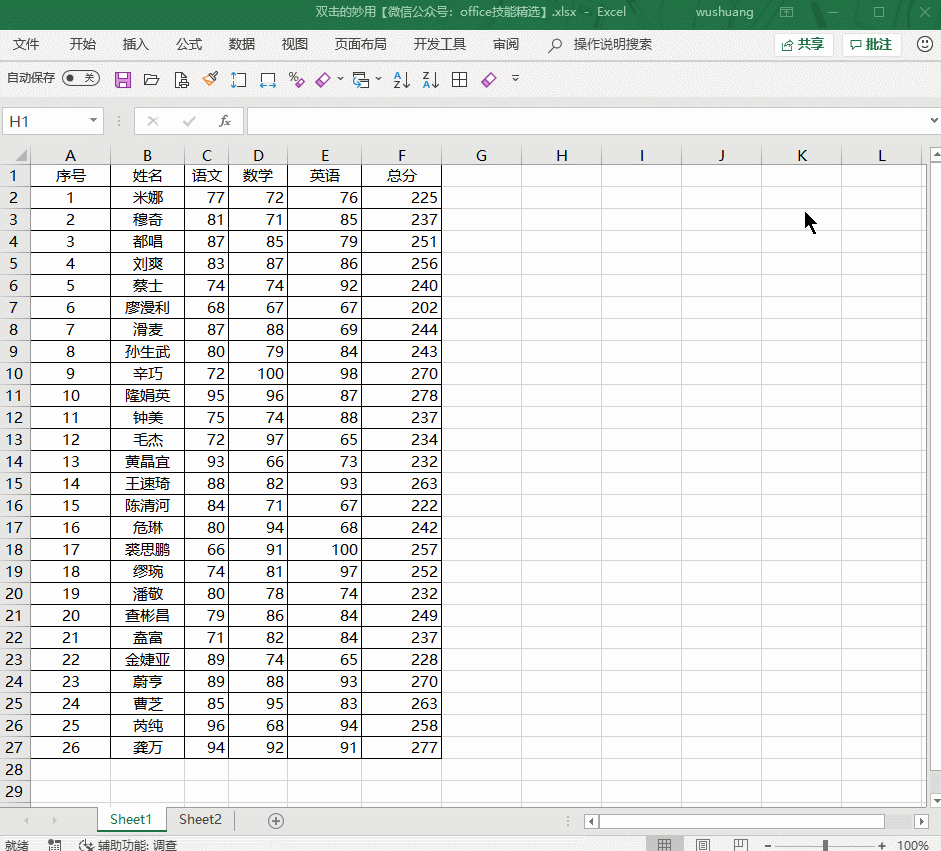The image size is (941, 851).
Task: Click Sort Z to A descending icon
Action: point(430,80)
